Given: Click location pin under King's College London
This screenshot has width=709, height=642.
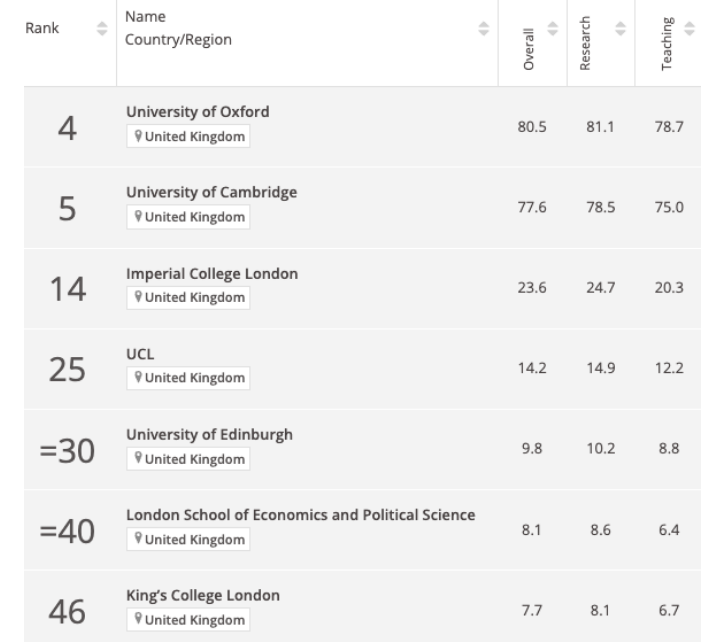Looking at the screenshot, I should click(137, 620).
